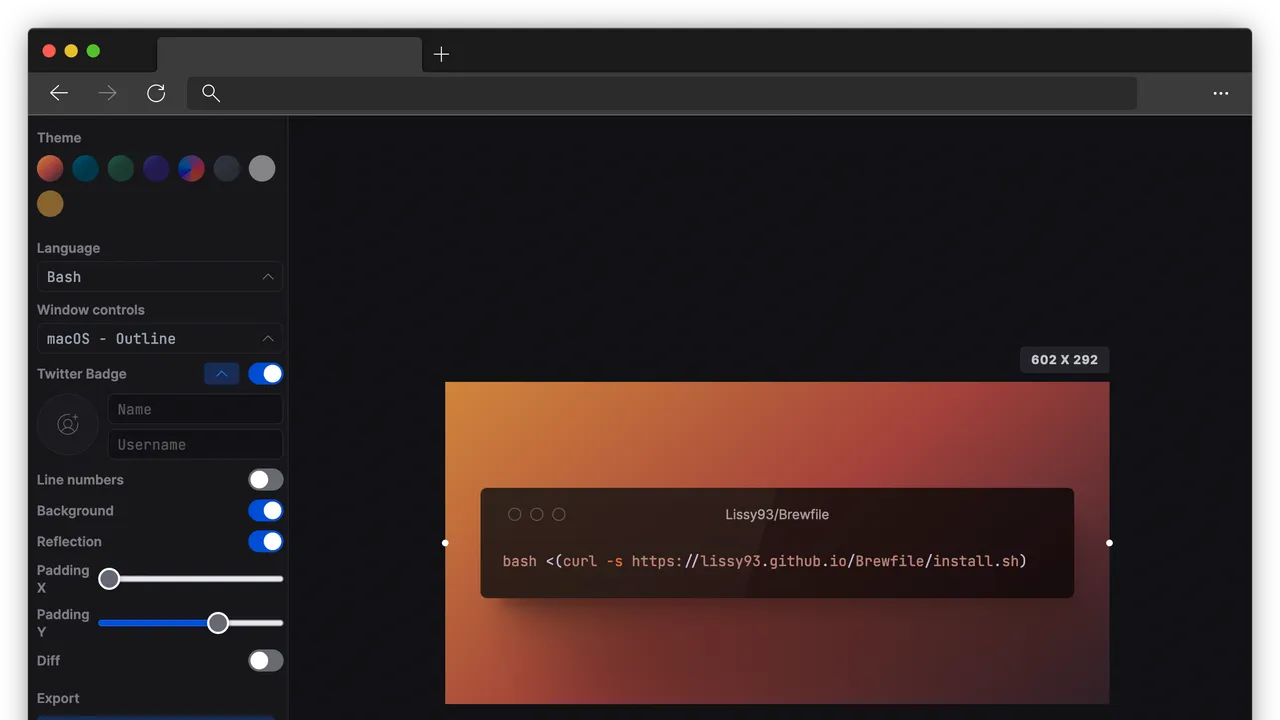Turn off the Reflection toggle
This screenshot has height=720, width=1280.
266,542
